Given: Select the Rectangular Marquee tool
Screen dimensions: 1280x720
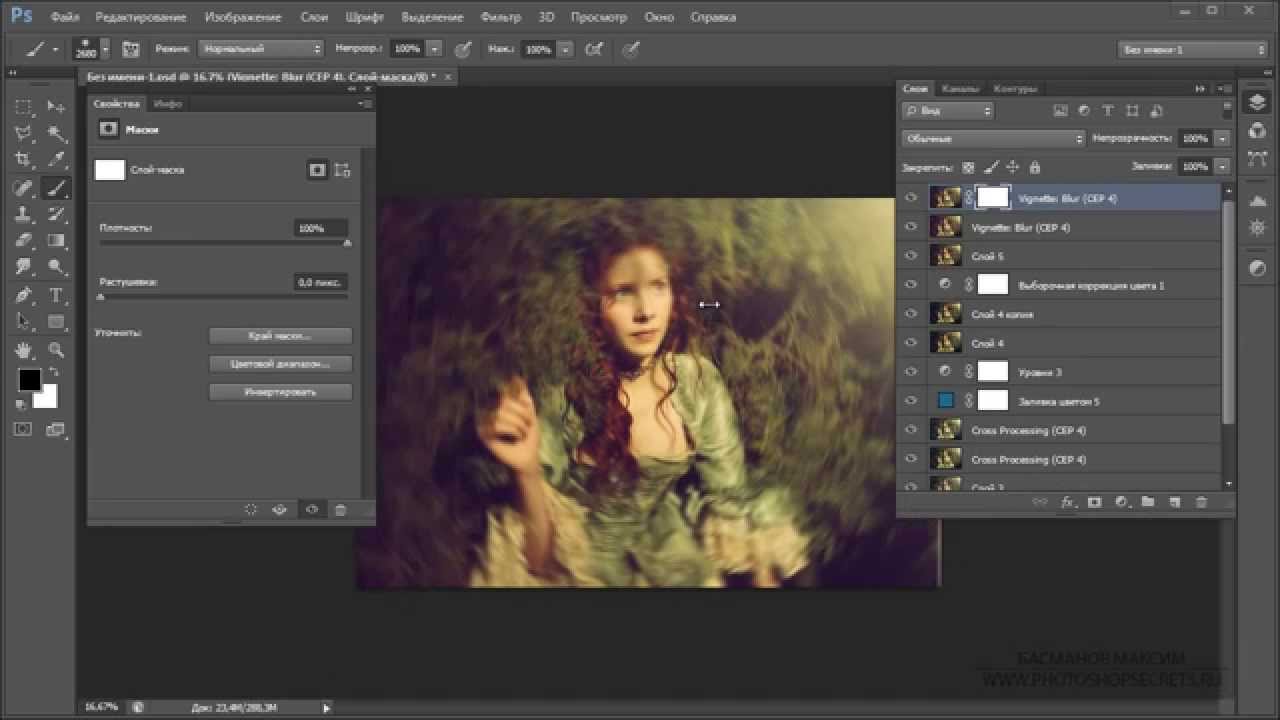Looking at the screenshot, I should coord(23,106).
